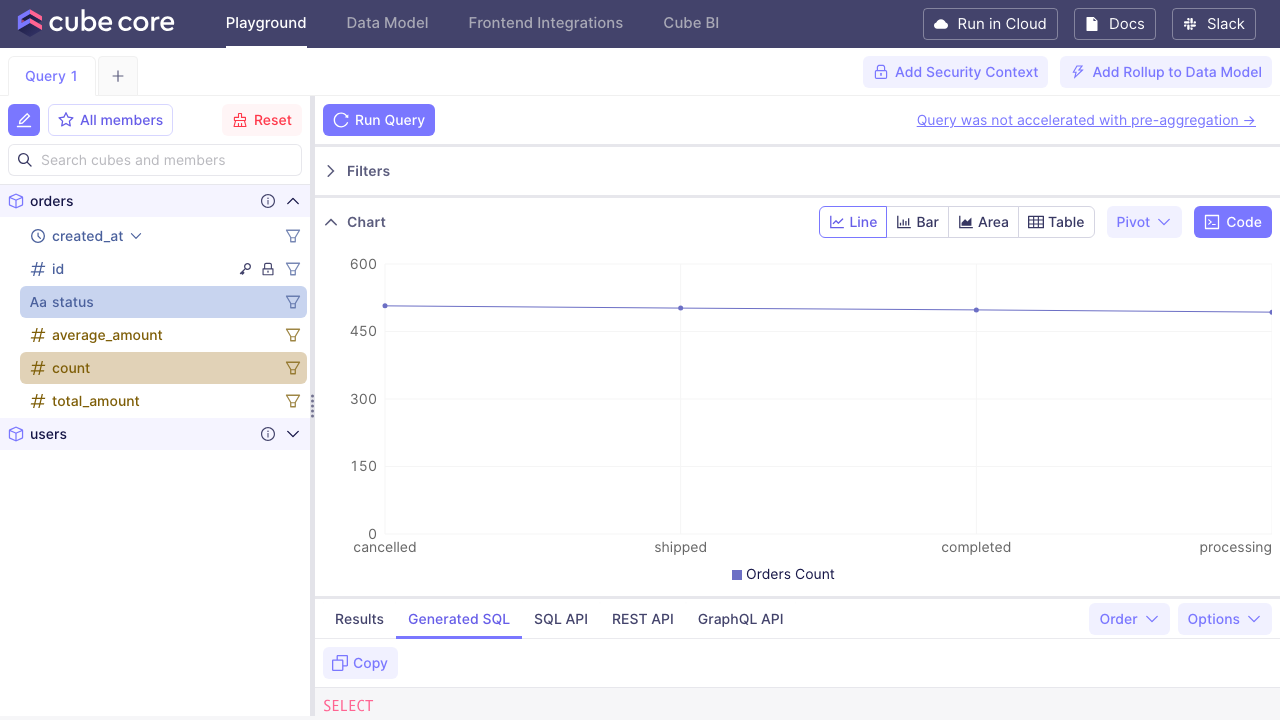Click the lock icon on id row
This screenshot has width=1280, height=720.
(268, 269)
